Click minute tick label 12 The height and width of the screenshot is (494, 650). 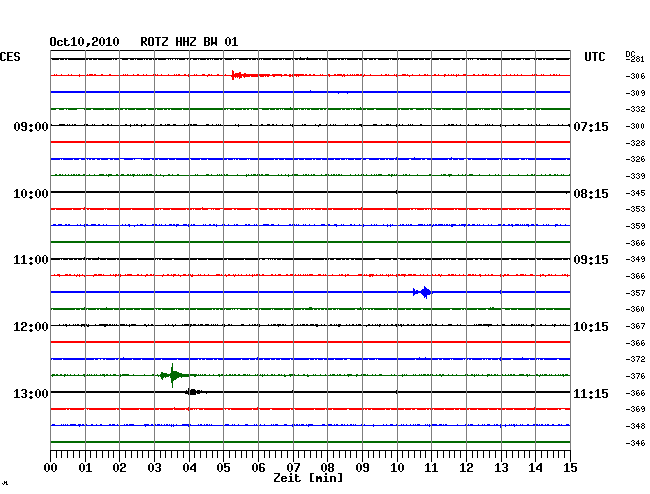click(x=466, y=468)
